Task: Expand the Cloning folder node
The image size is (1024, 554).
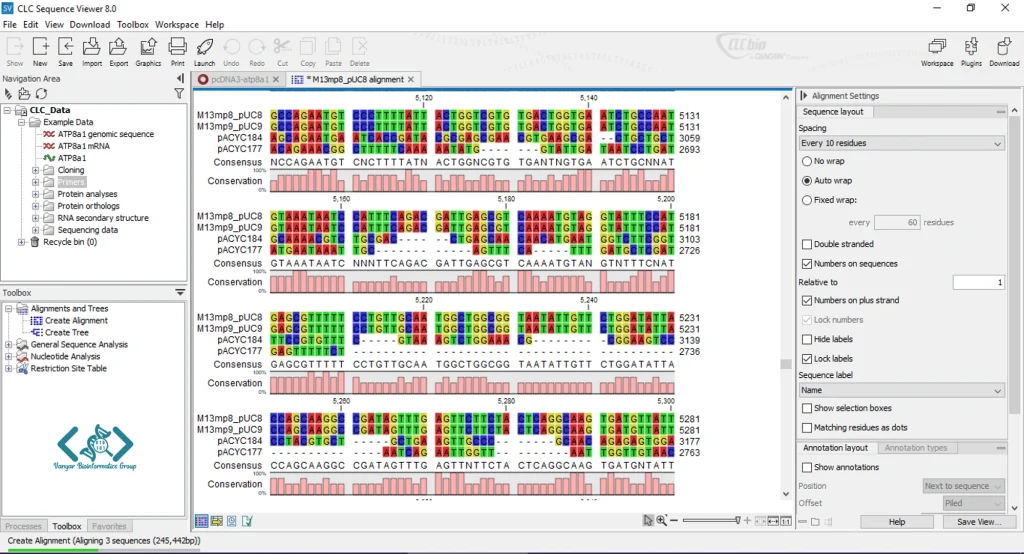Action: point(35,170)
